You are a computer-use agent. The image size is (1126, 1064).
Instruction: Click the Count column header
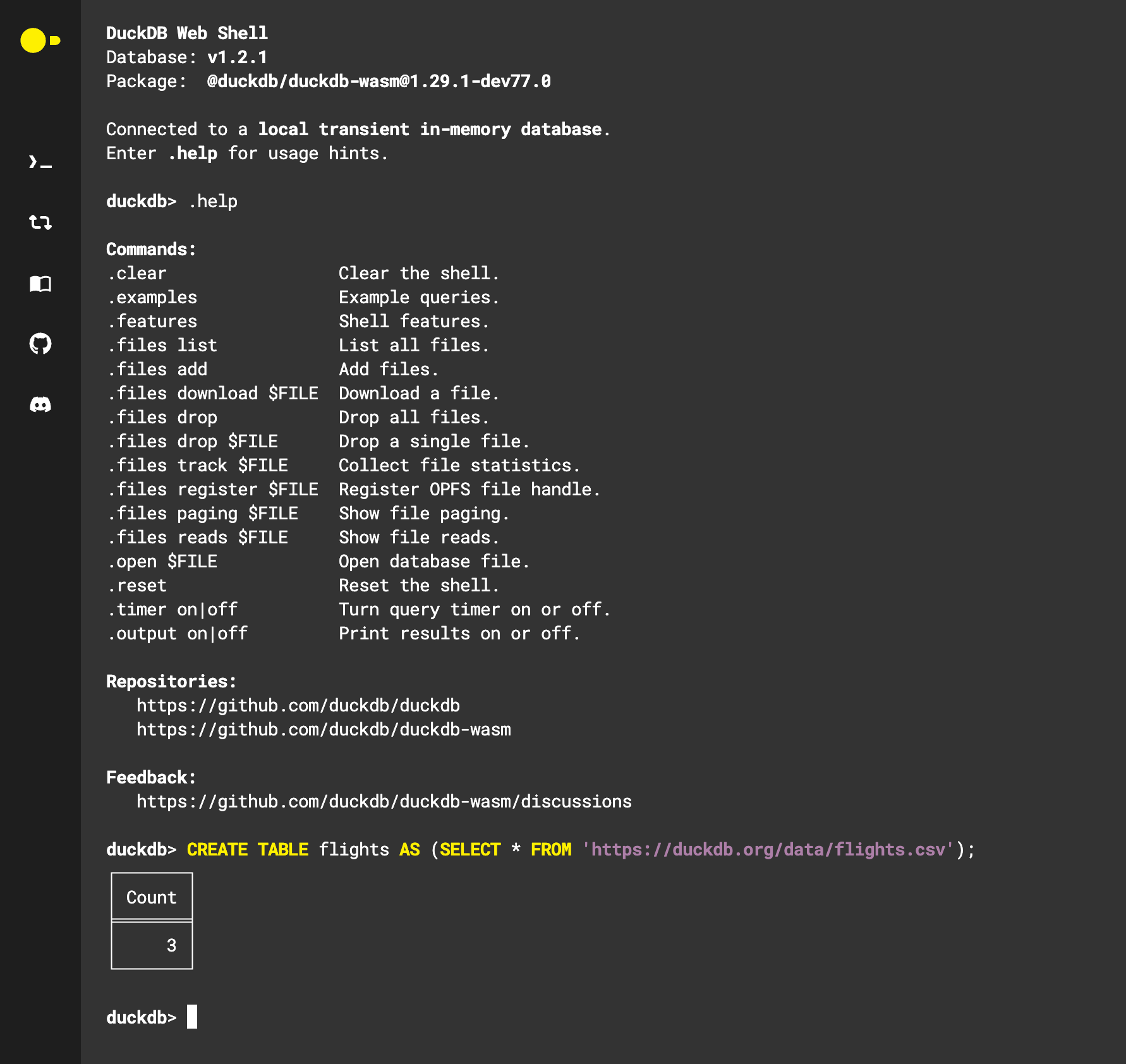click(152, 897)
